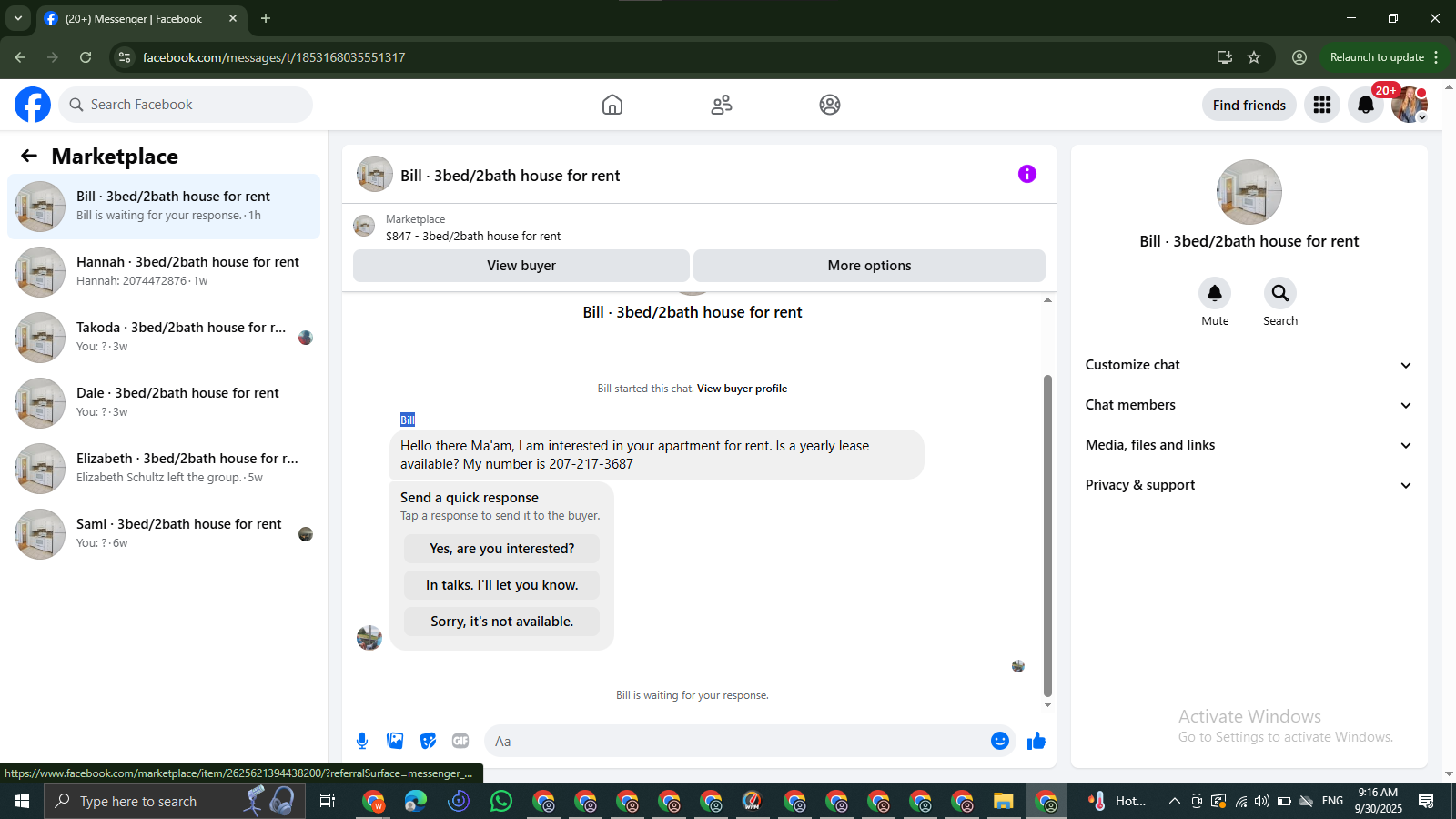The image size is (1456, 819).
Task: Choose a GIF icon
Action: point(460,741)
